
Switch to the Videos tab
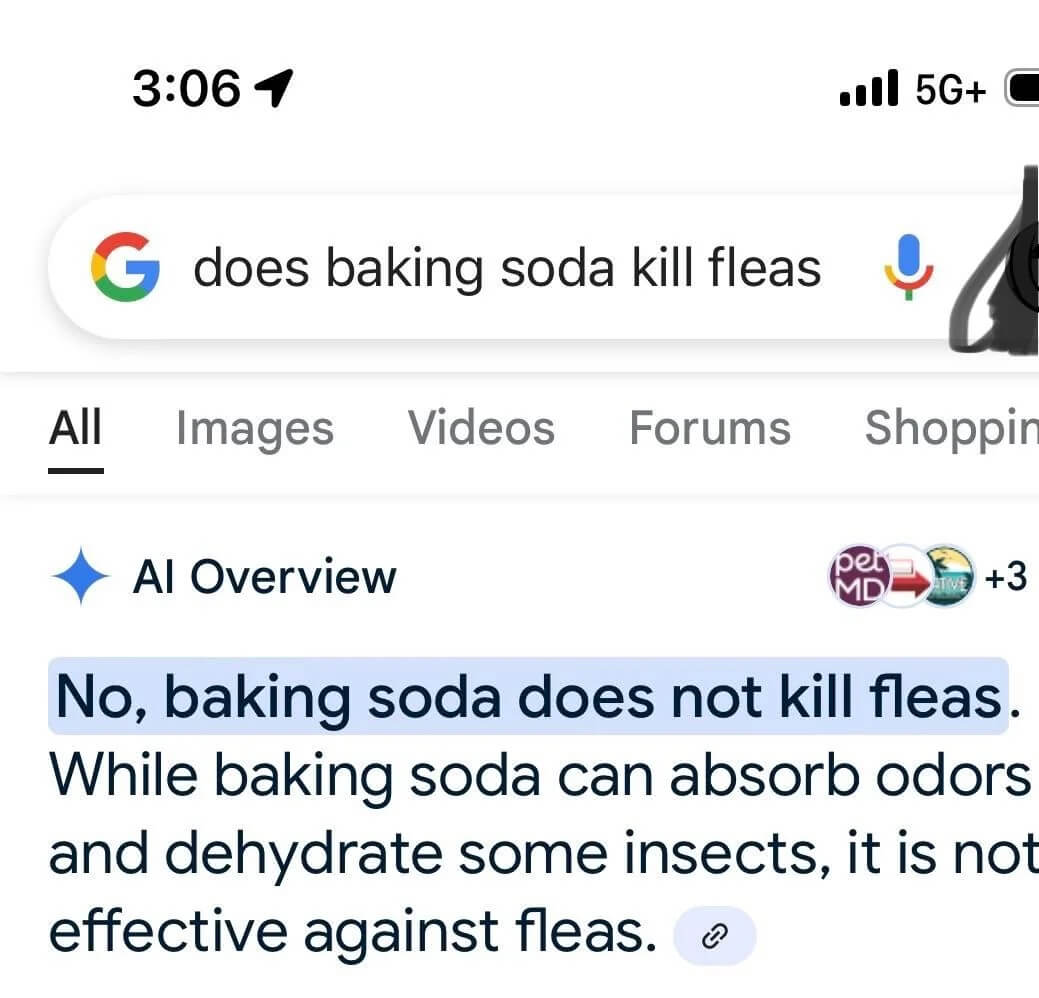481,428
